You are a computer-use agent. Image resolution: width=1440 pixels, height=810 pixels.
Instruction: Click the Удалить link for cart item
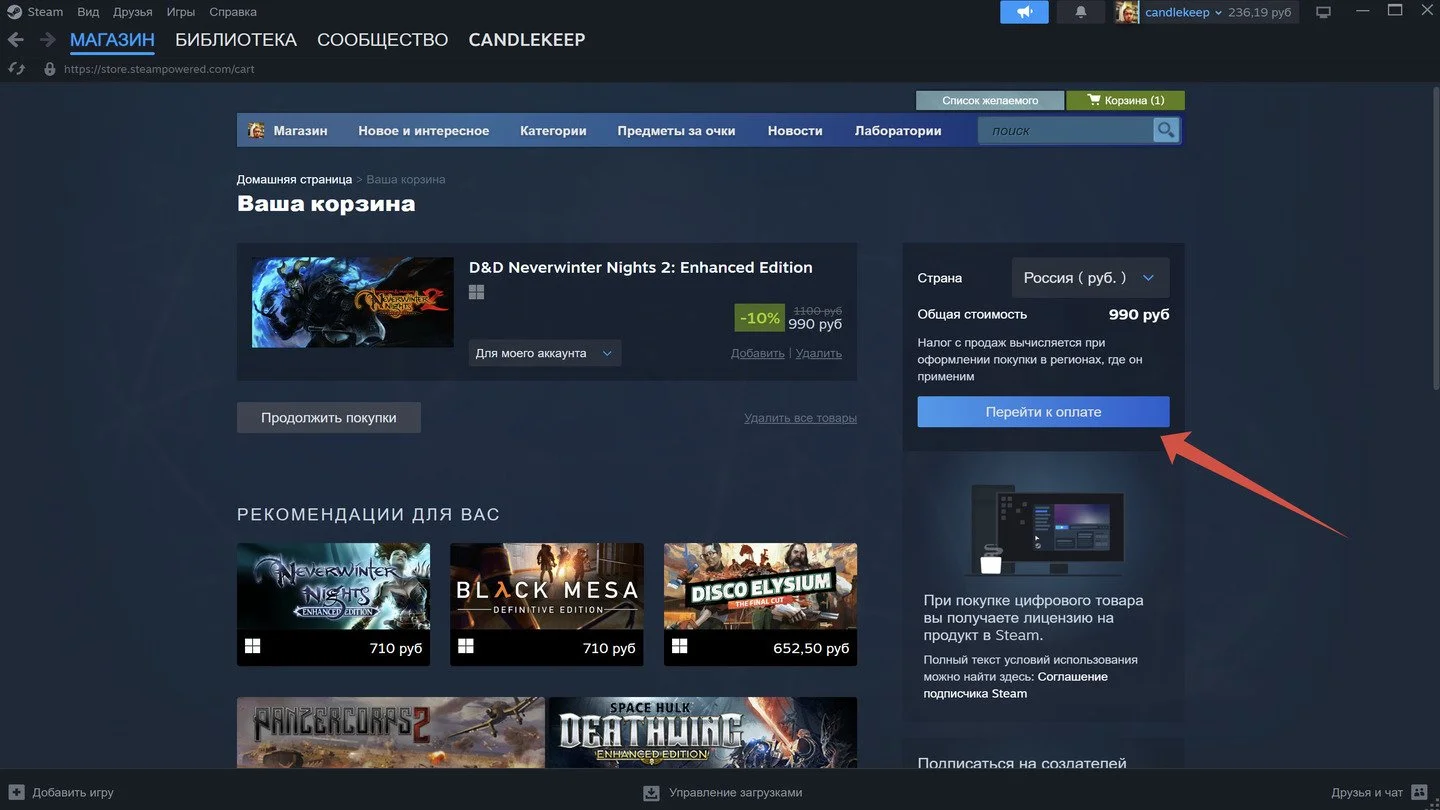click(x=819, y=353)
